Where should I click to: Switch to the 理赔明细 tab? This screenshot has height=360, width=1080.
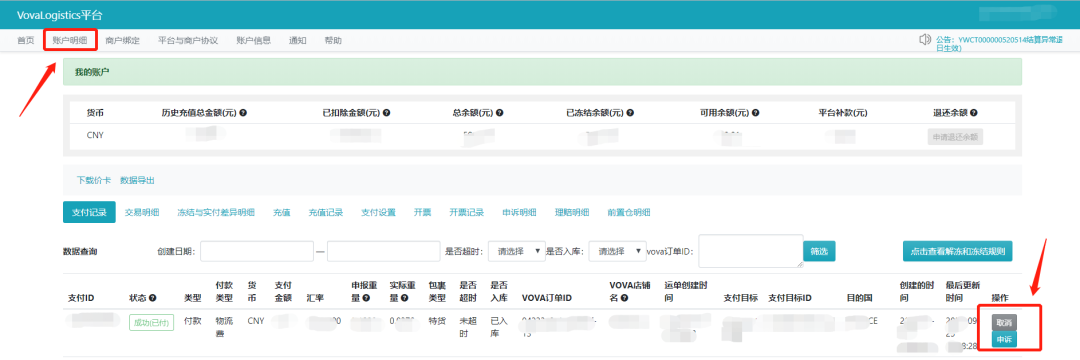point(572,212)
